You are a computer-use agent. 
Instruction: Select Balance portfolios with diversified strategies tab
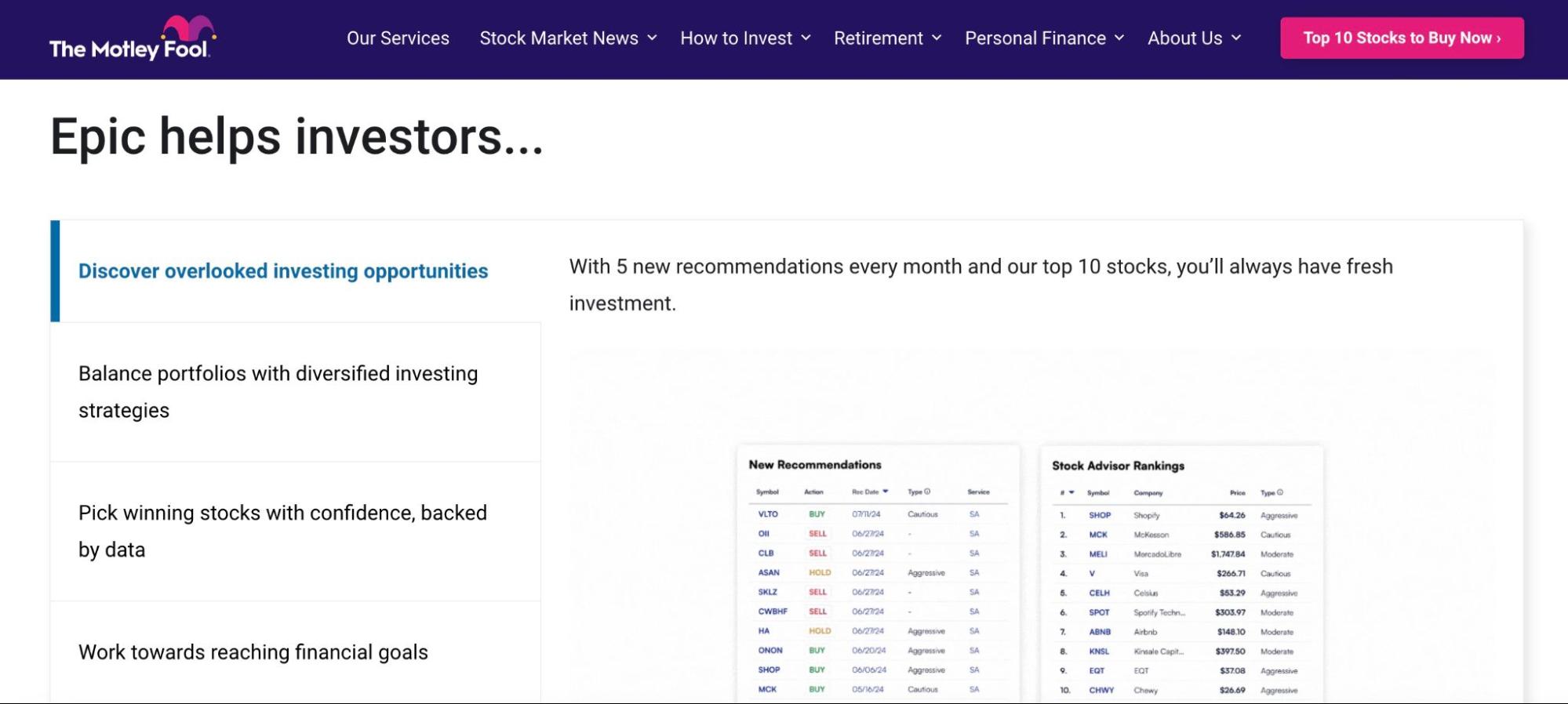click(296, 392)
